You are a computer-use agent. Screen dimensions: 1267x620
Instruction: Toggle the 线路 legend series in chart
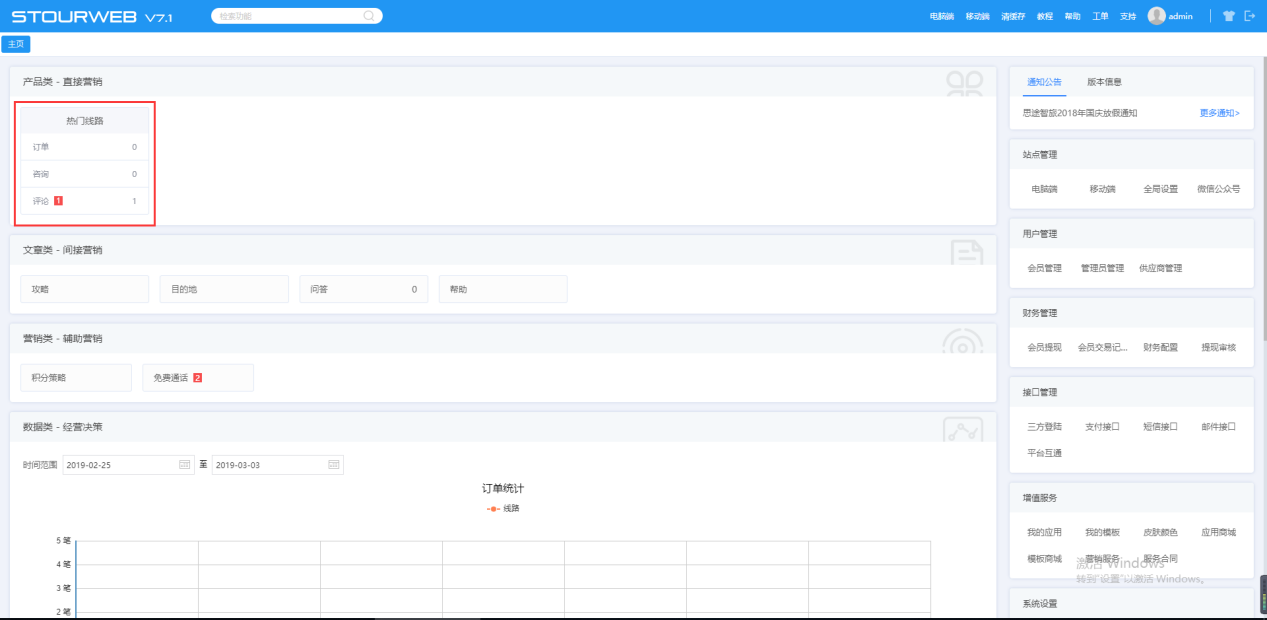[503, 508]
